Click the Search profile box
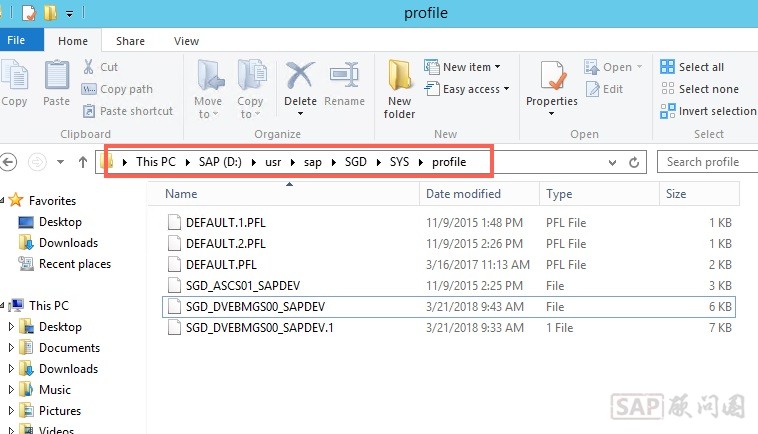758x434 pixels. pyautogui.click(x=707, y=161)
